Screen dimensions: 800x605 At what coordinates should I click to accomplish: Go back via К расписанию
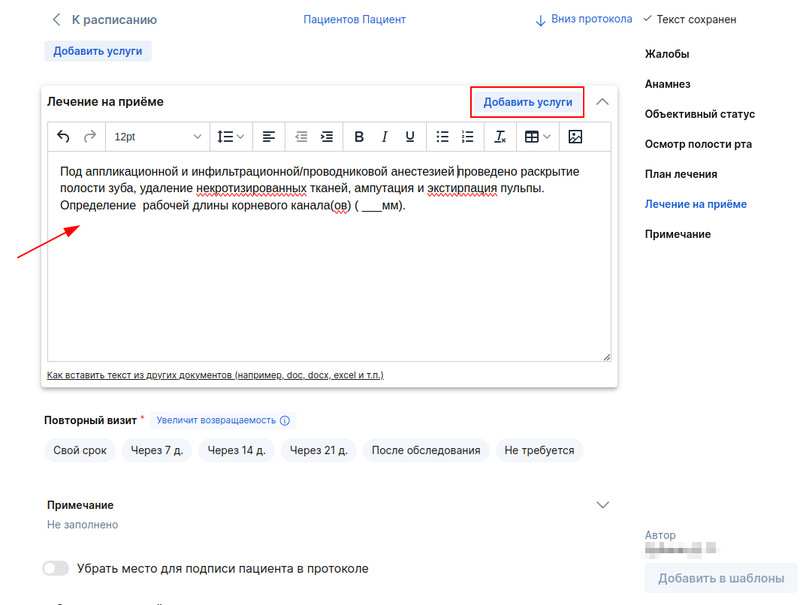(x=105, y=20)
